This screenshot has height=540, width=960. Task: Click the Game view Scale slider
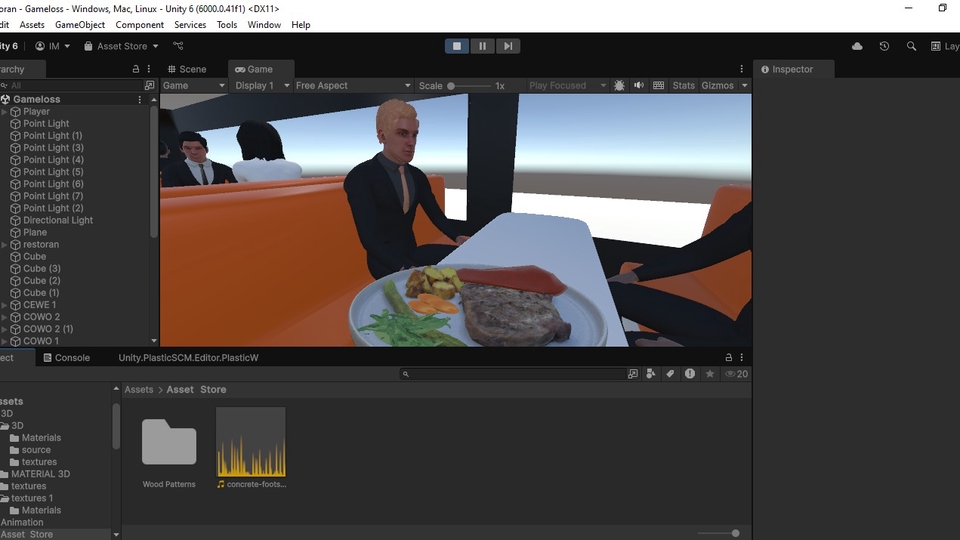(x=470, y=86)
